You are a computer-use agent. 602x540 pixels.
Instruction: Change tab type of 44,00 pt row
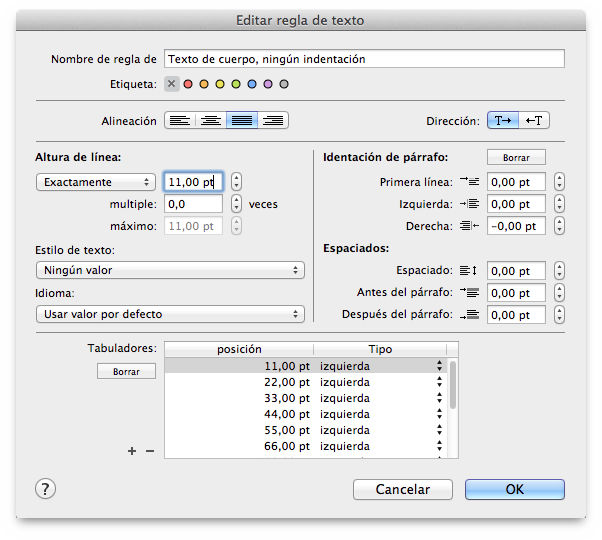(x=439, y=414)
